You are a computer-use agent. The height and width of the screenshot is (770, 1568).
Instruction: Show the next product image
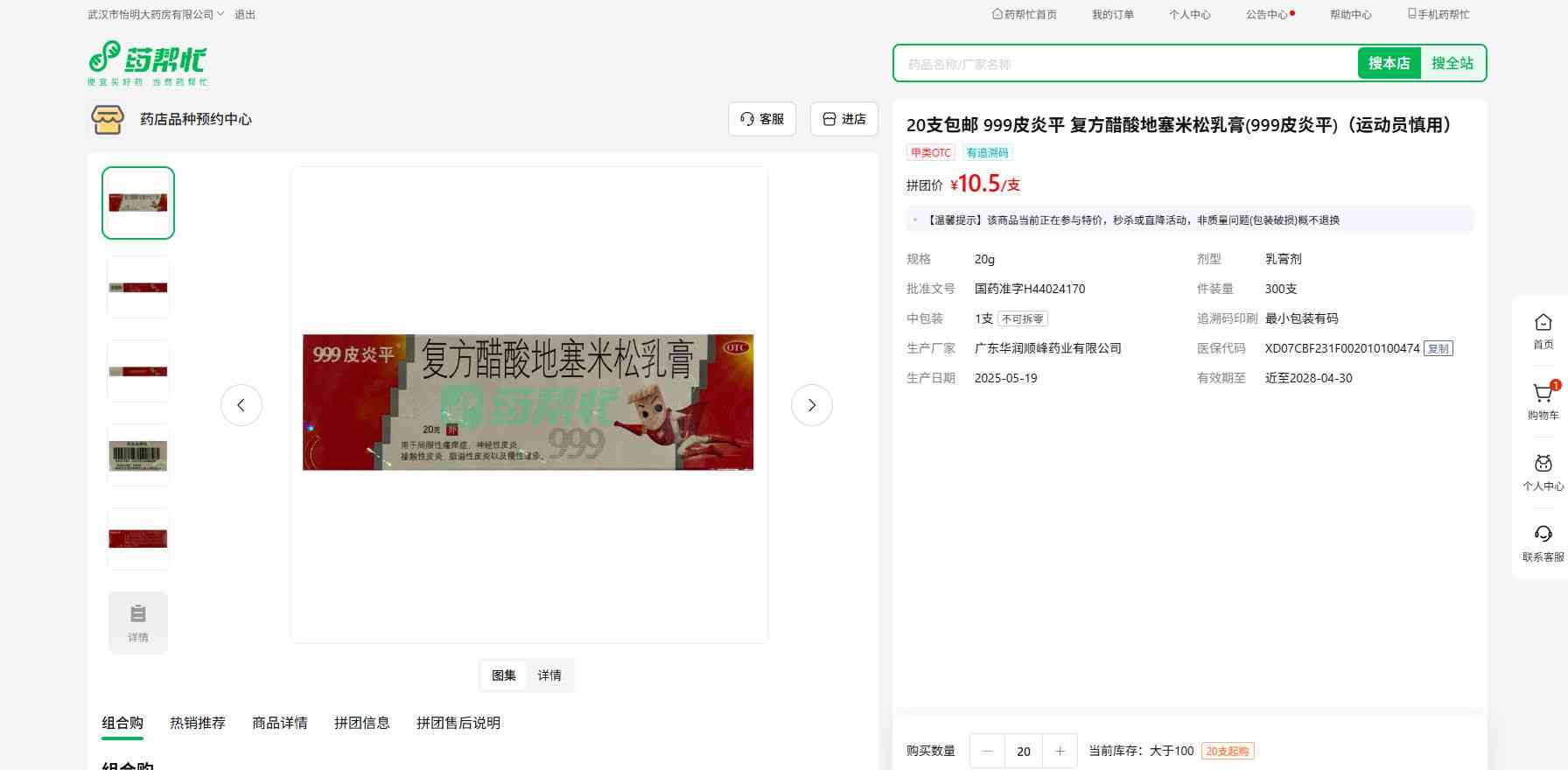811,405
